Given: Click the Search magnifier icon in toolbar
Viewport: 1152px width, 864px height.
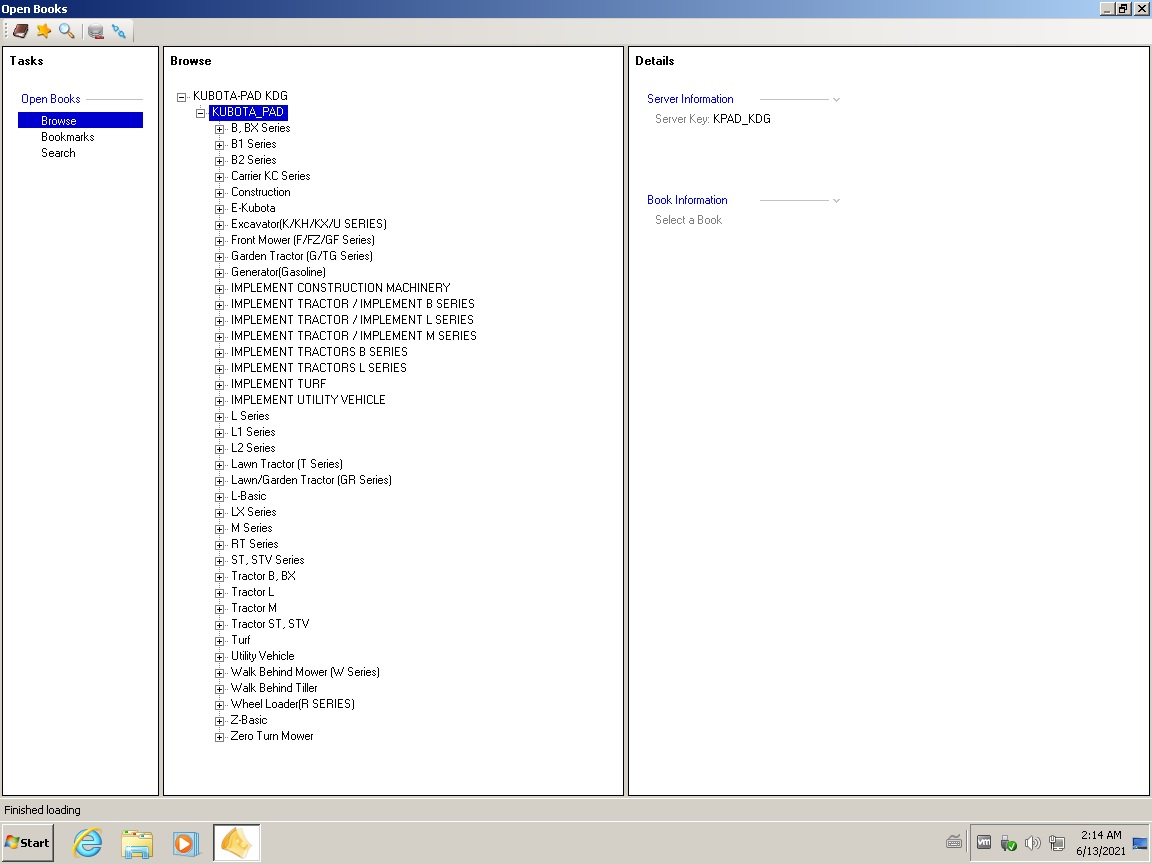Looking at the screenshot, I should click(67, 31).
